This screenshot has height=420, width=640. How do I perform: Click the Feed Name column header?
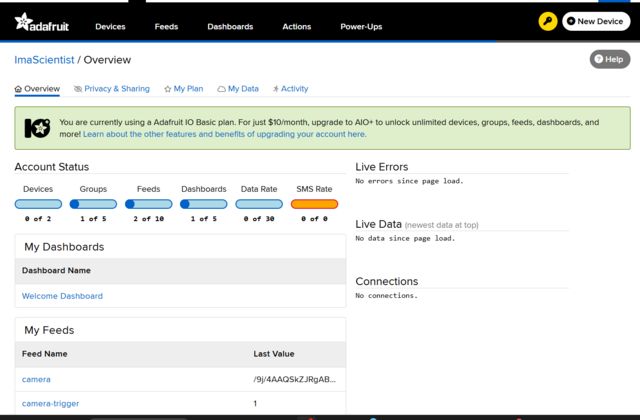tap(44, 354)
